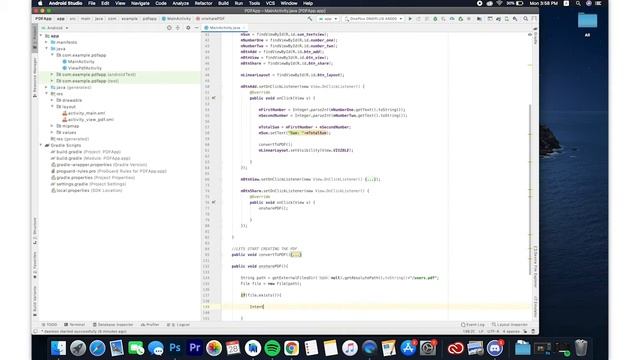Open the Trash in the Dock

coord(581,348)
